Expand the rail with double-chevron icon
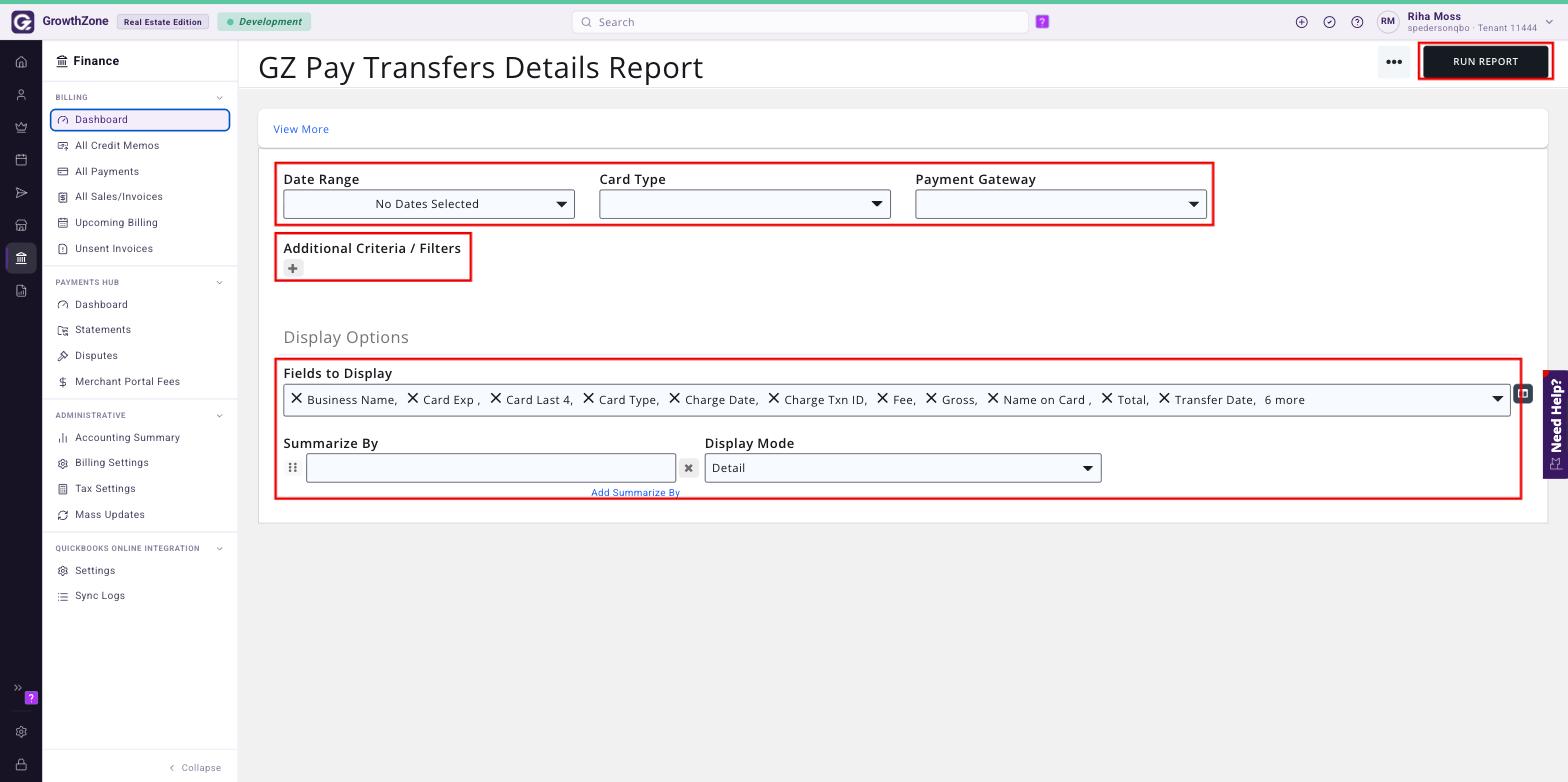This screenshot has width=1568, height=782. 17,688
